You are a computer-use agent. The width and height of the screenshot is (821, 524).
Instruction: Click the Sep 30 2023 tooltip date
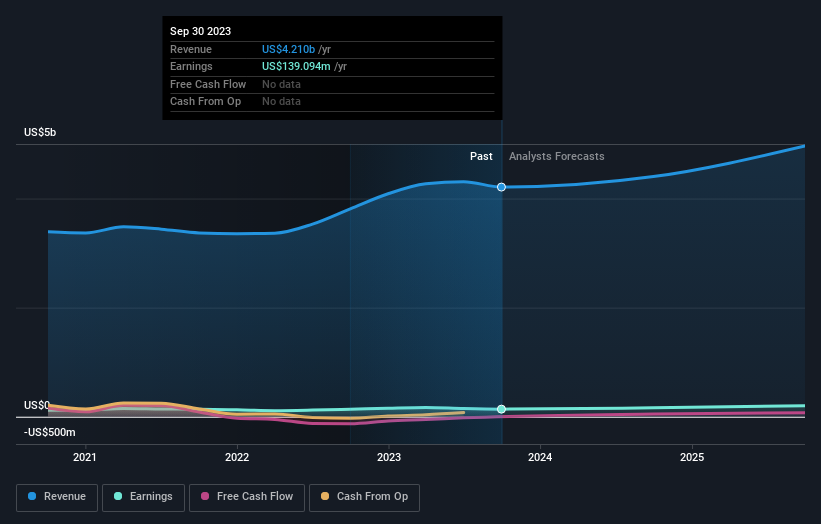point(201,31)
